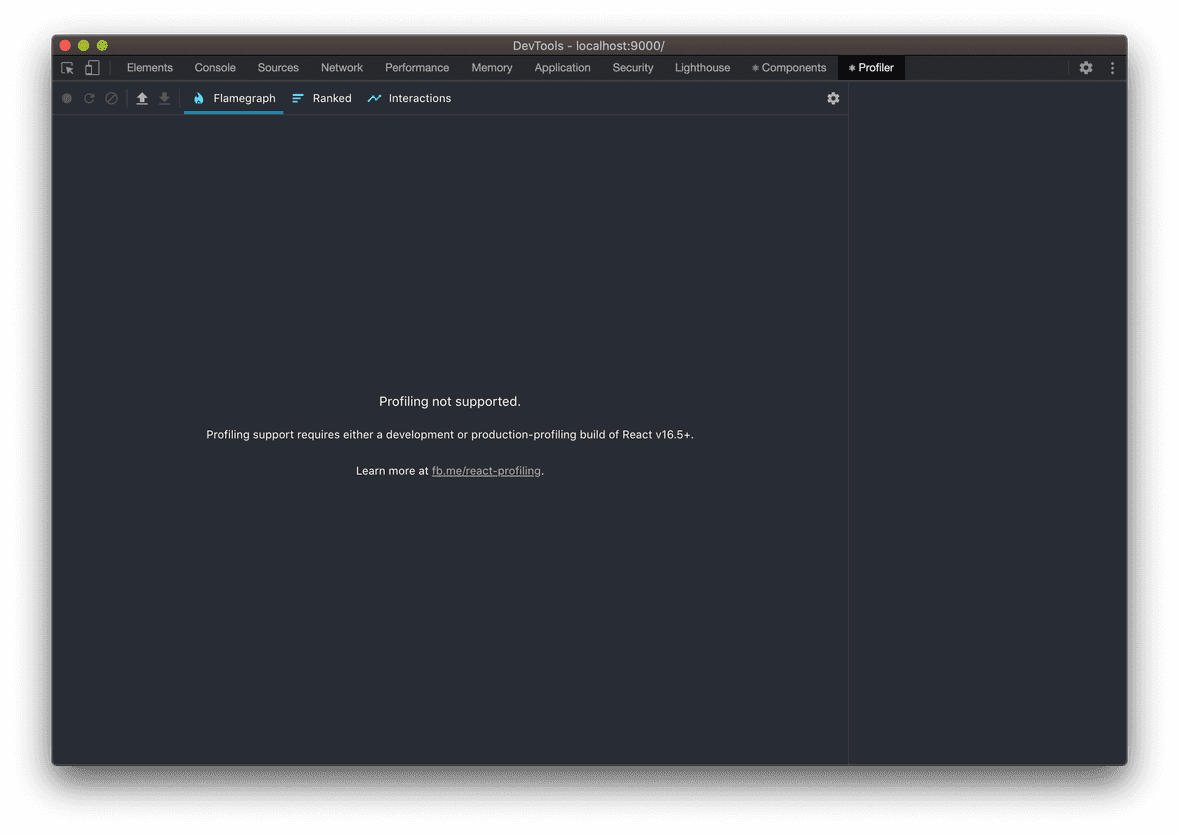Switch to the Memory panel
1179x834 pixels.
click(x=492, y=67)
